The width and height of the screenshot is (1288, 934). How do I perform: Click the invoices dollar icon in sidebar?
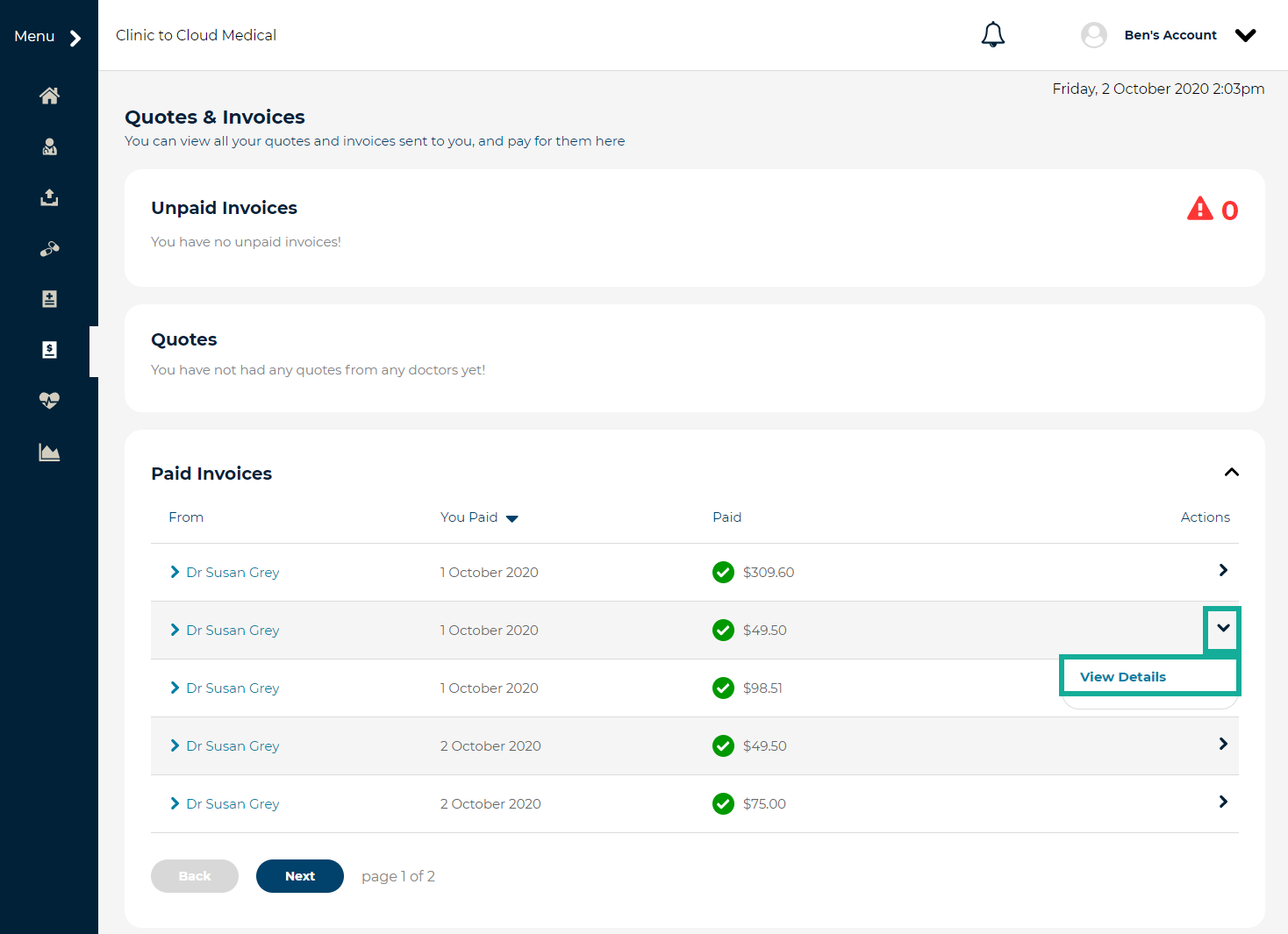[x=49, y=350]
